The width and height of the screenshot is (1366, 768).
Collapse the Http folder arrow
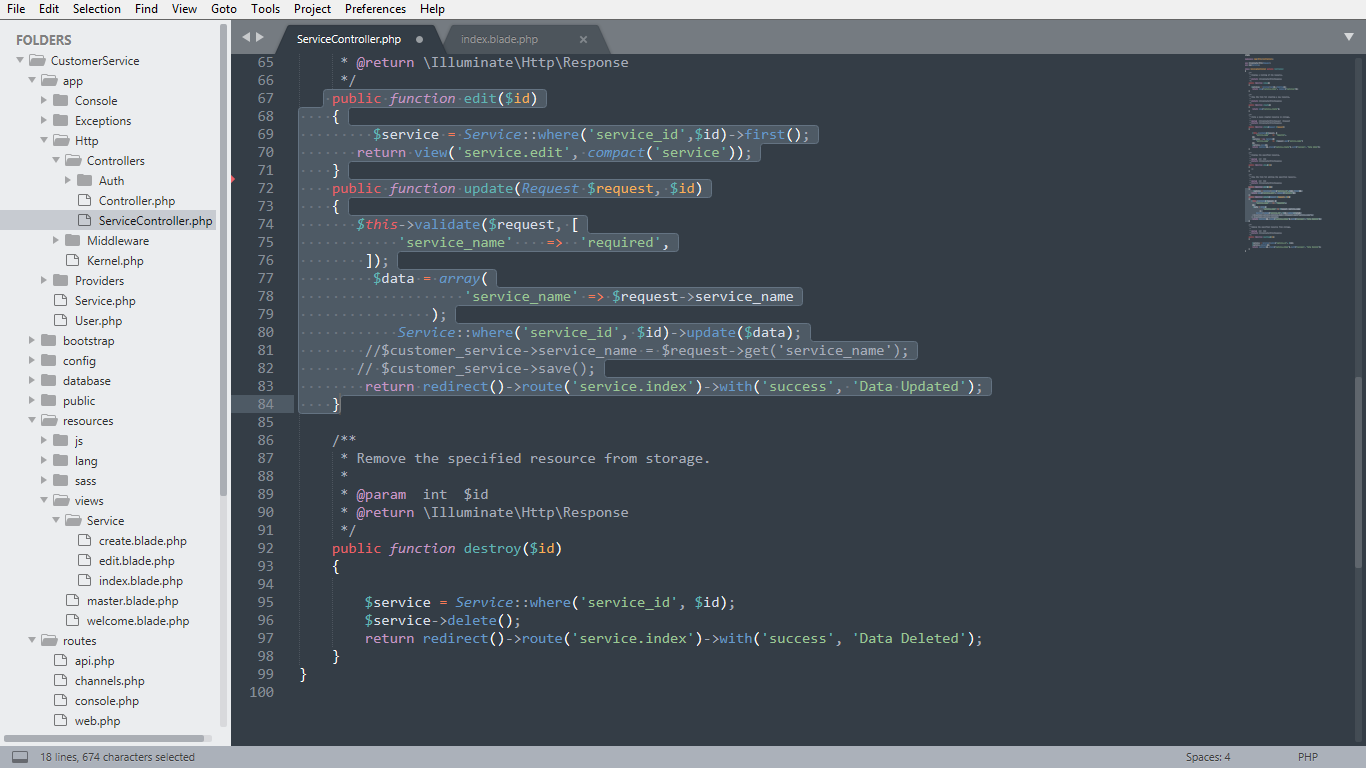click(x=44, y=141)
